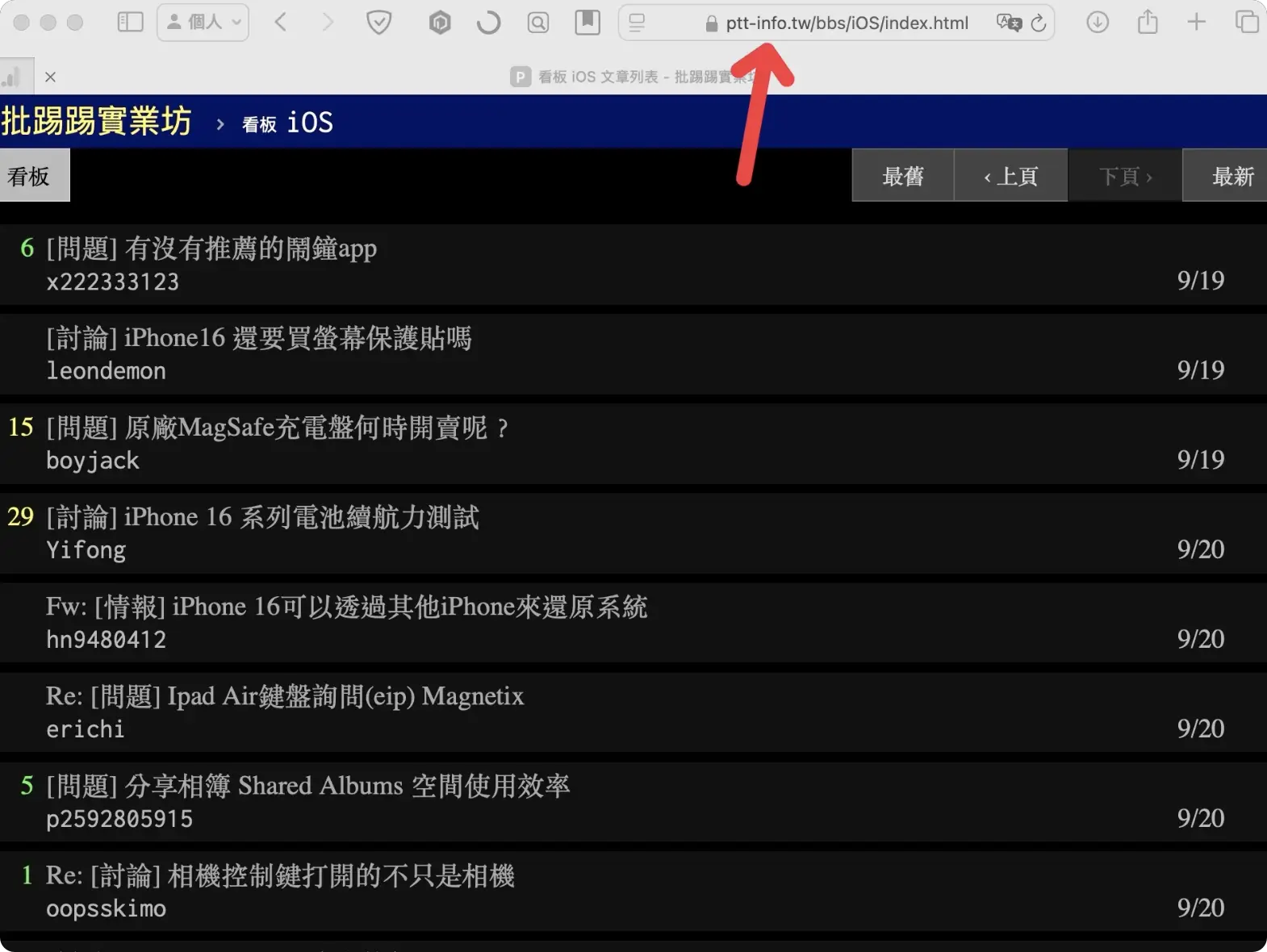Open post 有沒有推薦的鬧鐘app
This screenshot has height=952, width=1267.
tap(211, 248)
